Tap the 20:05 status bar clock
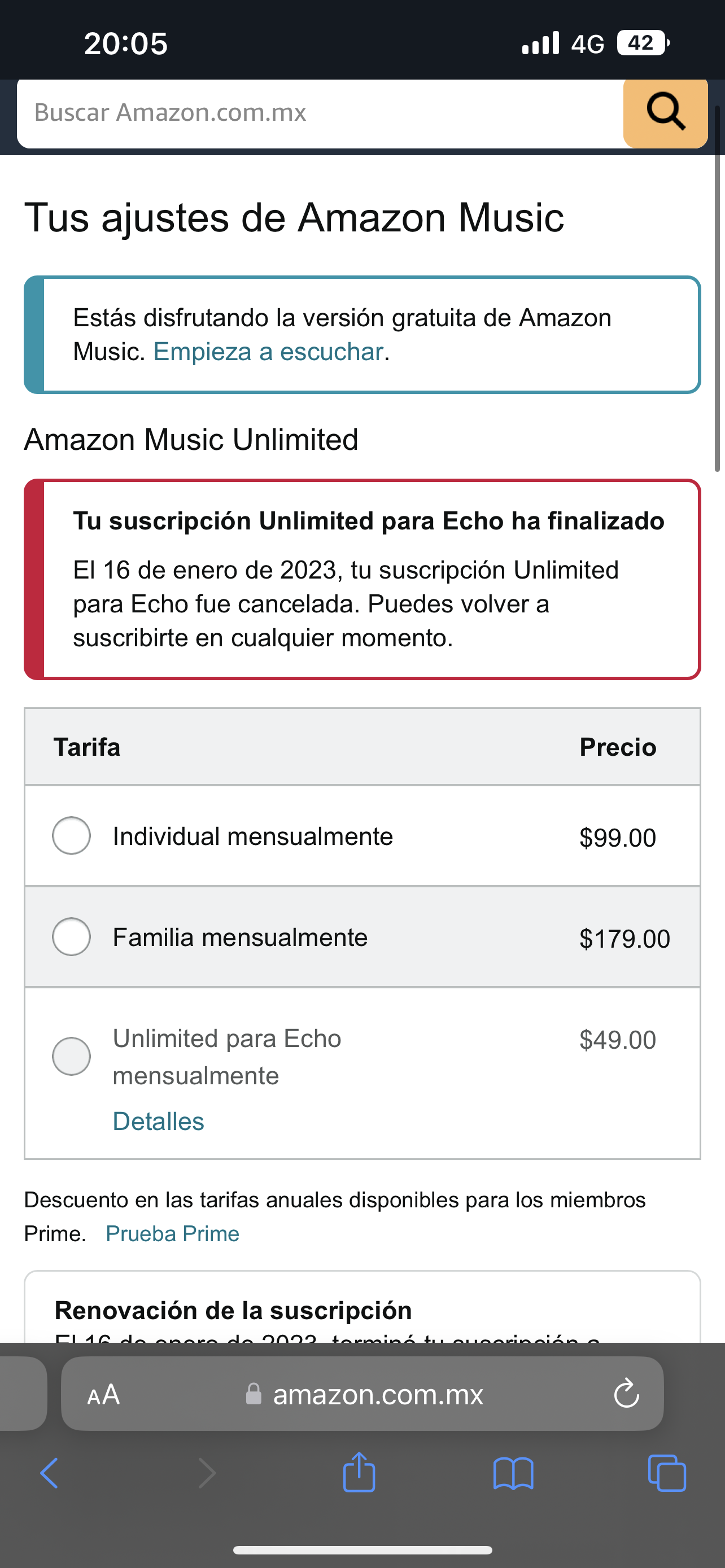Screen dimensions: 725x1568 [126, 44]
